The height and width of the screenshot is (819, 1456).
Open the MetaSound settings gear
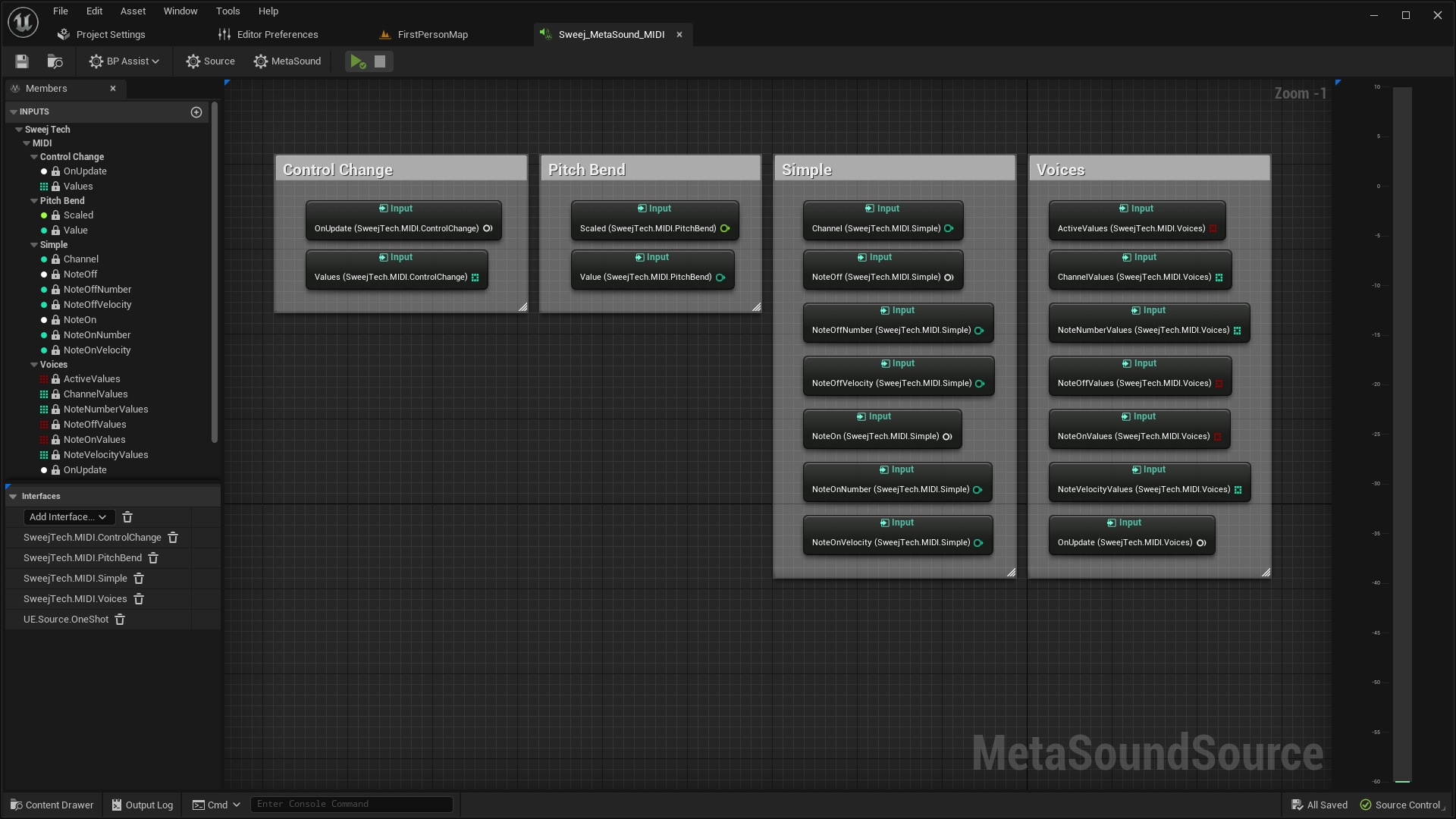[262, 61]
